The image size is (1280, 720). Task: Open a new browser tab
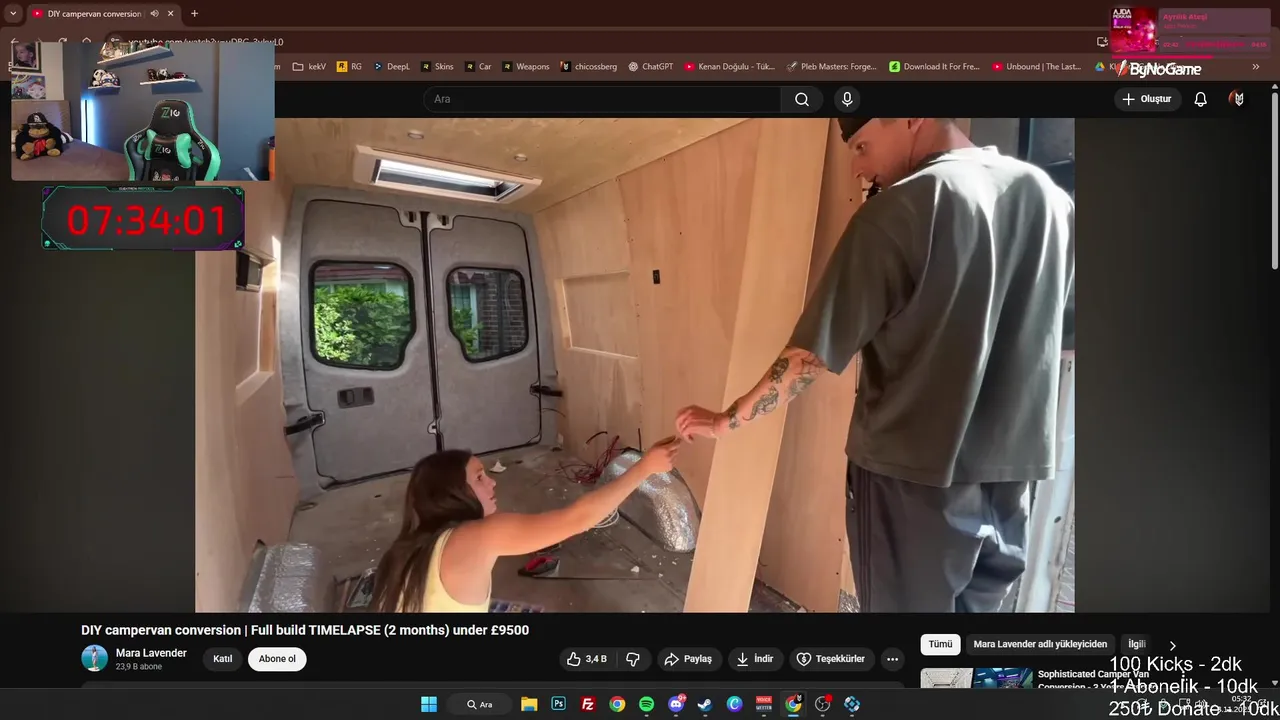click(194, 14)
